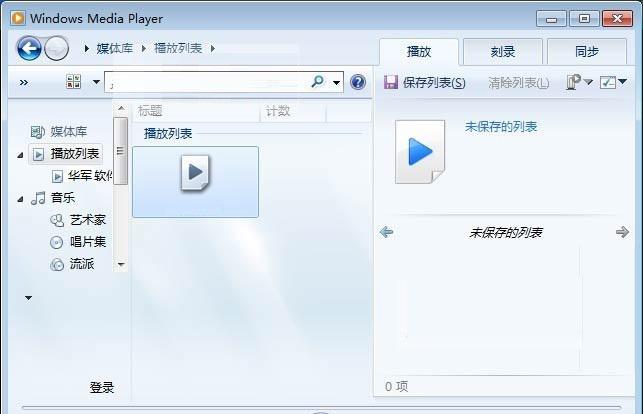This screenshot has height=414, width=643.
Task: Select 播放列表 in navigation tree
Action: coord(75,154)
